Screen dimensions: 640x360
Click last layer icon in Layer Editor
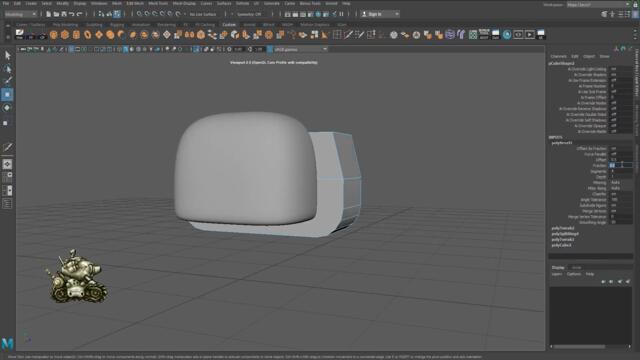click(x=628, y=281)
